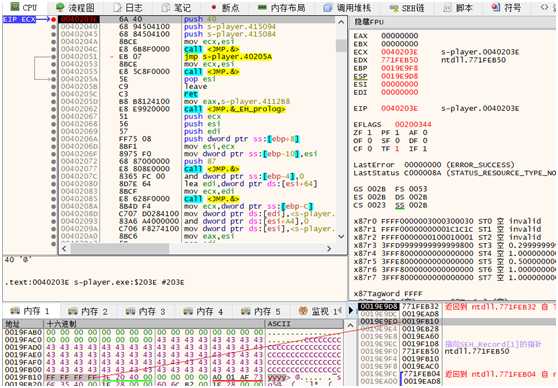Select the 内存 2 dump tab
Viewport: 558px width, 388px height.
88,311
